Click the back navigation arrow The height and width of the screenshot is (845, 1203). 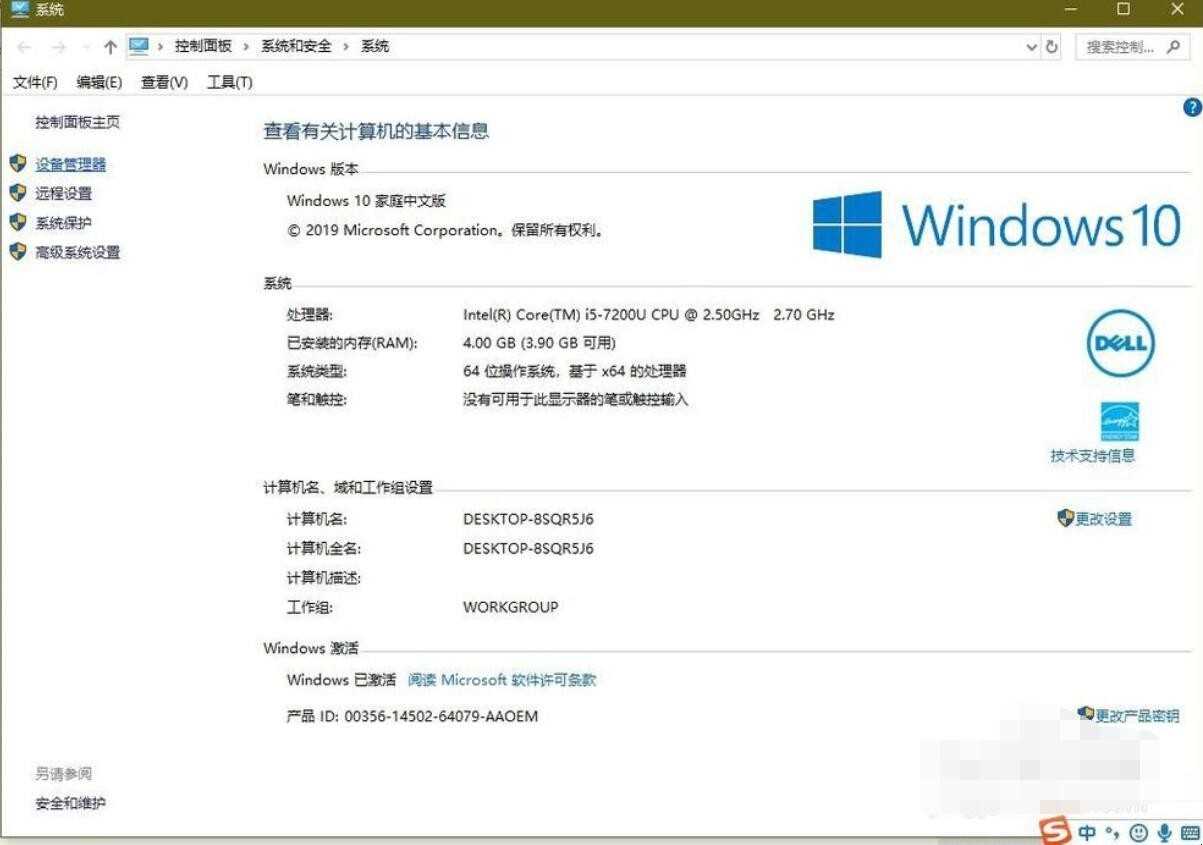click(25, 47)
